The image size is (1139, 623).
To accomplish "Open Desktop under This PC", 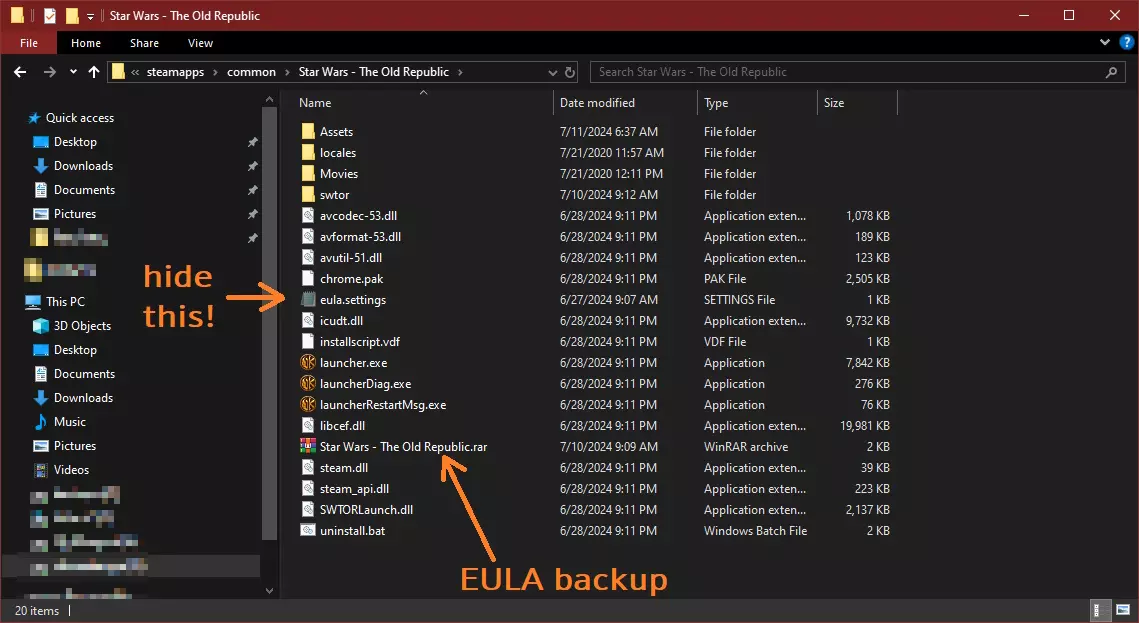I will [75, 349].
